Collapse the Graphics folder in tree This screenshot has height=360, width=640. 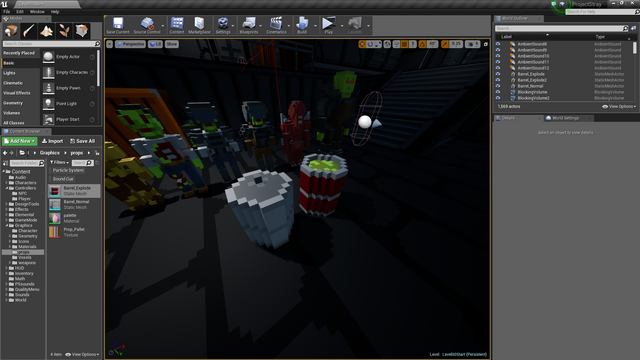click(7, 225)
